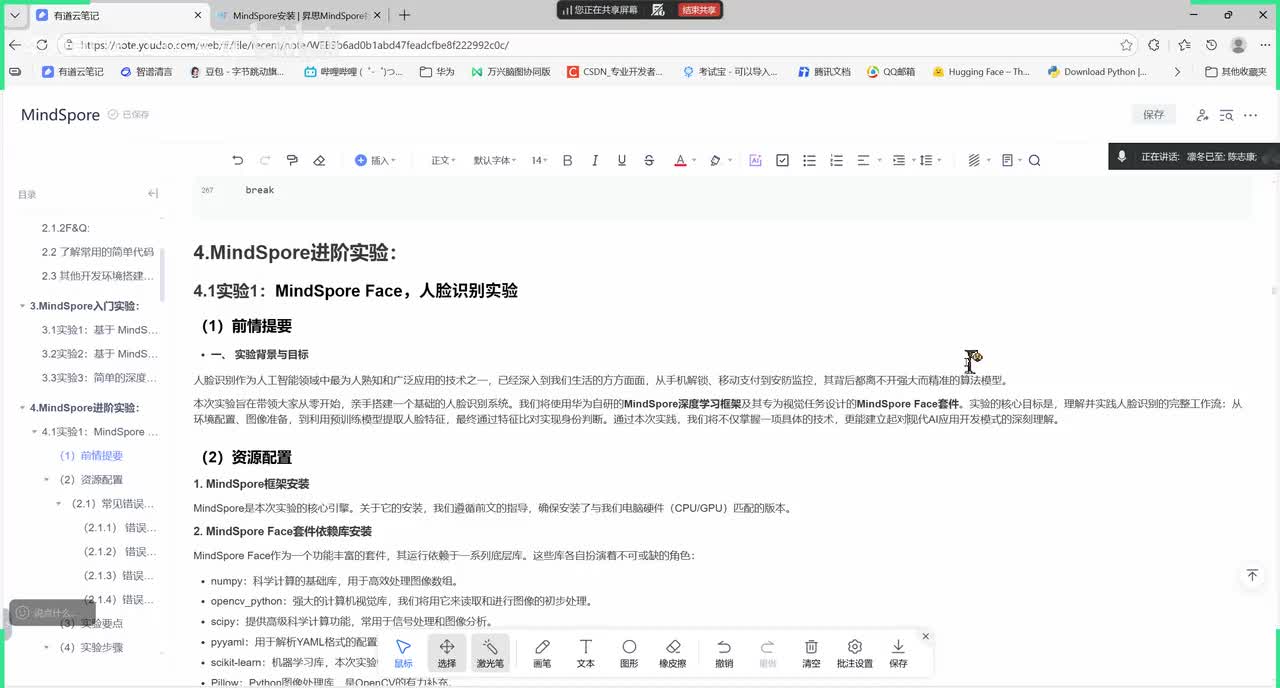The height and width of the screenshot is (688, 1280).
Task: Jump to 2.2 了解常用的简单代码
Action: [x=98, y=252]
